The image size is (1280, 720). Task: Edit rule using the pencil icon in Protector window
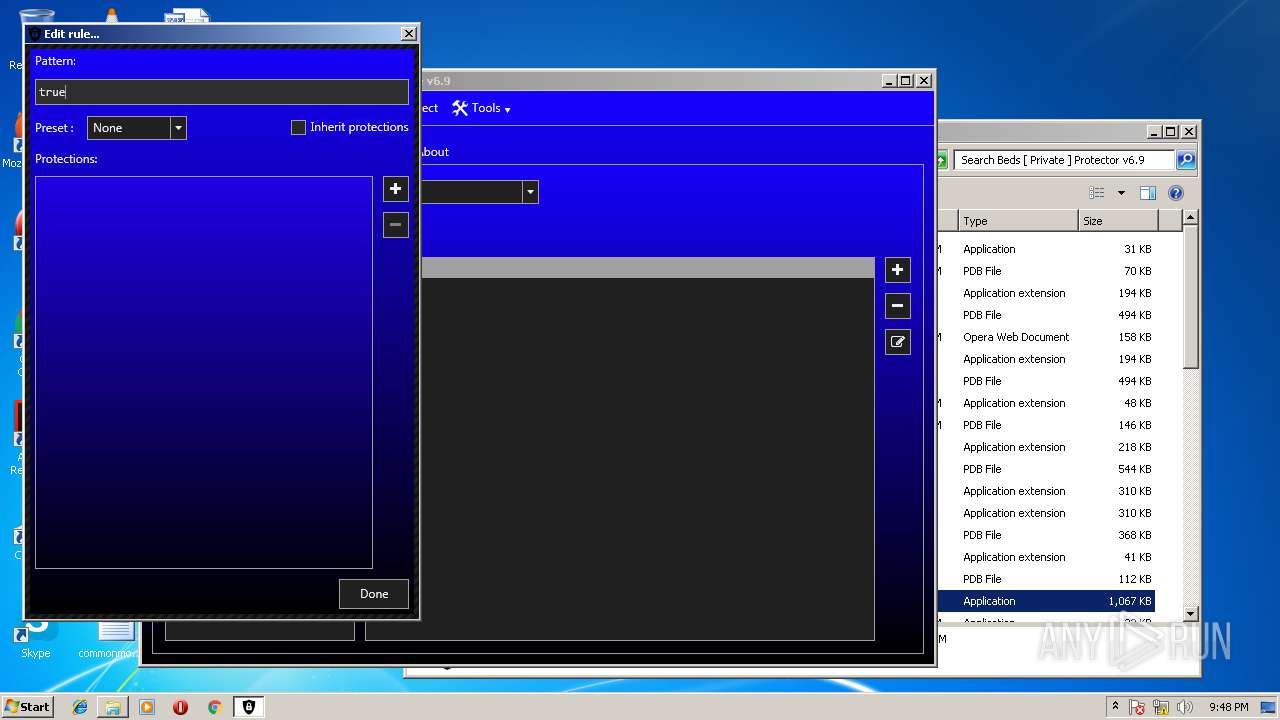pos(898,342)
